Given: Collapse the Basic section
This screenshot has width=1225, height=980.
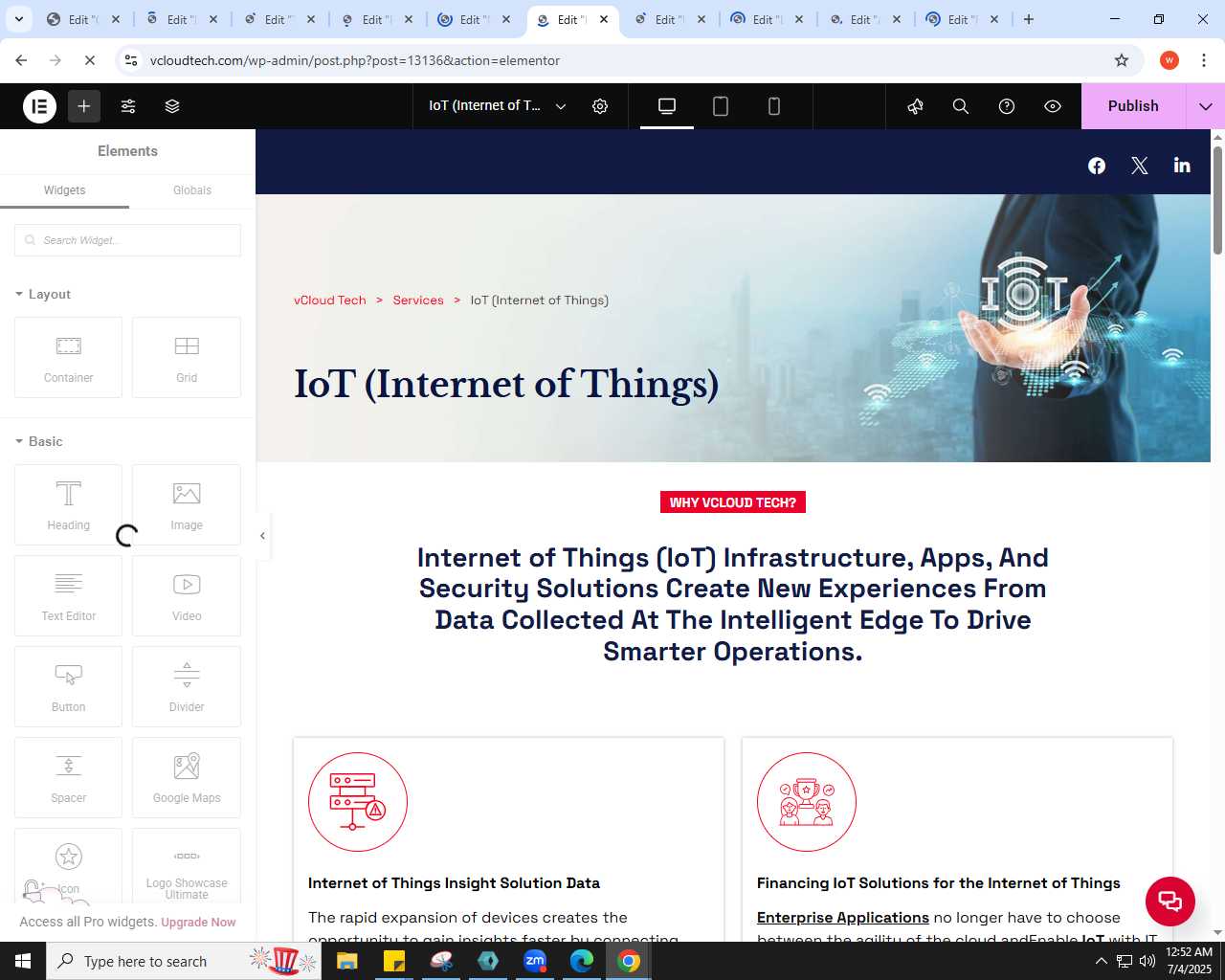Looking at the screenshot, I should 39,441.
